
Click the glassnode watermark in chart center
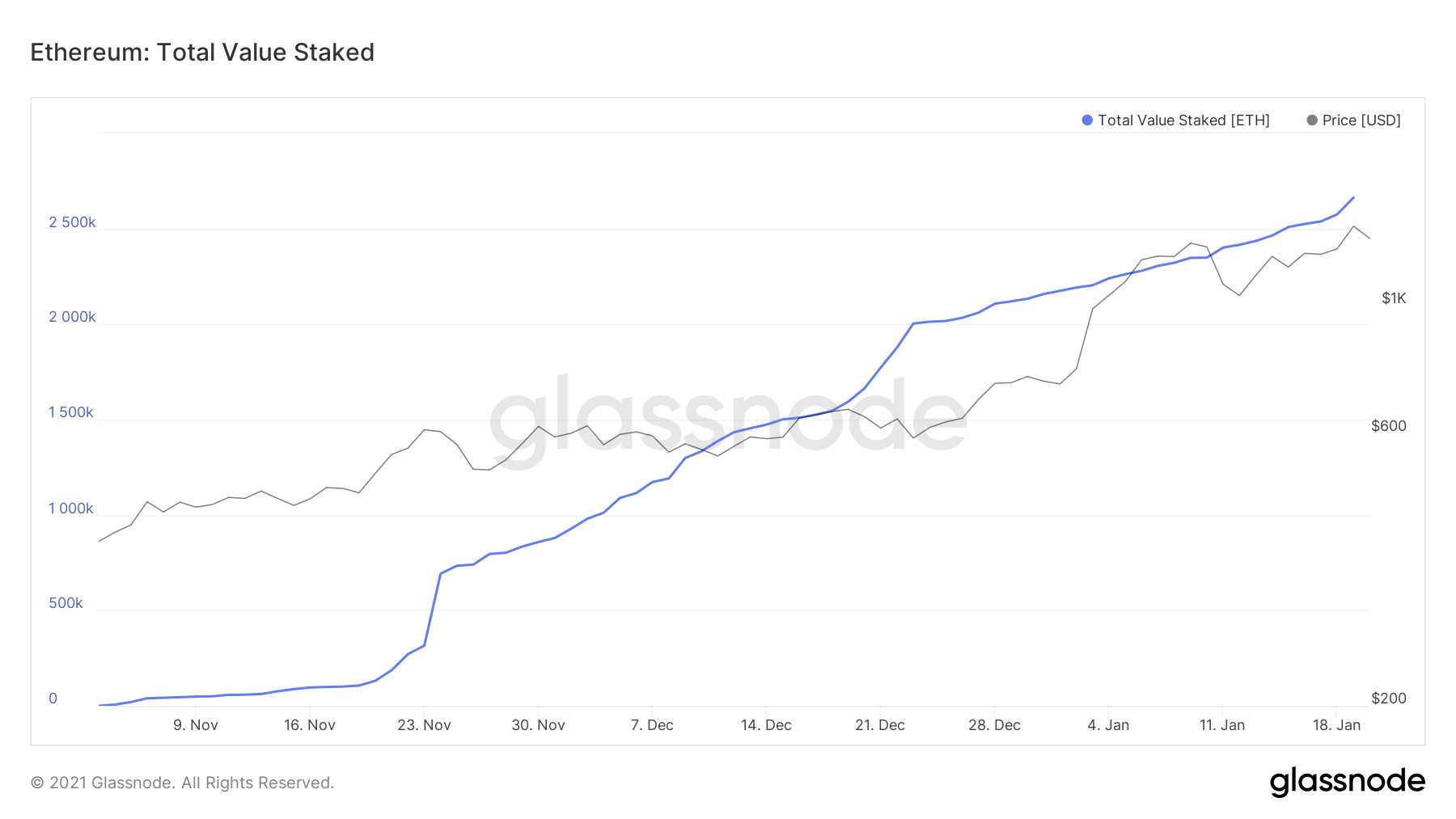pos(728,419)
